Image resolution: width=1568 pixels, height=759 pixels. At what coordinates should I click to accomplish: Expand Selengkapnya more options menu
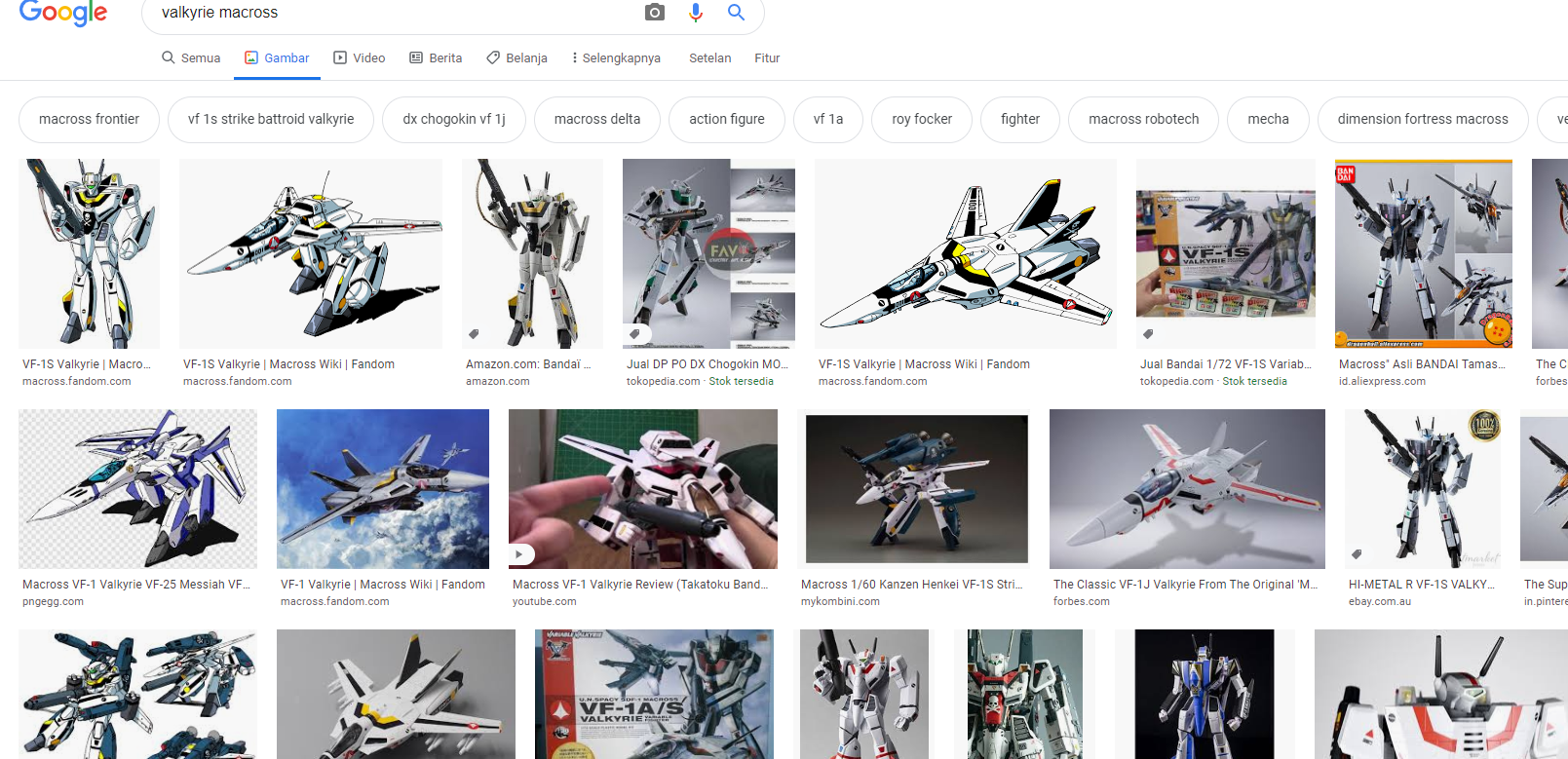(x=615, y=57)
